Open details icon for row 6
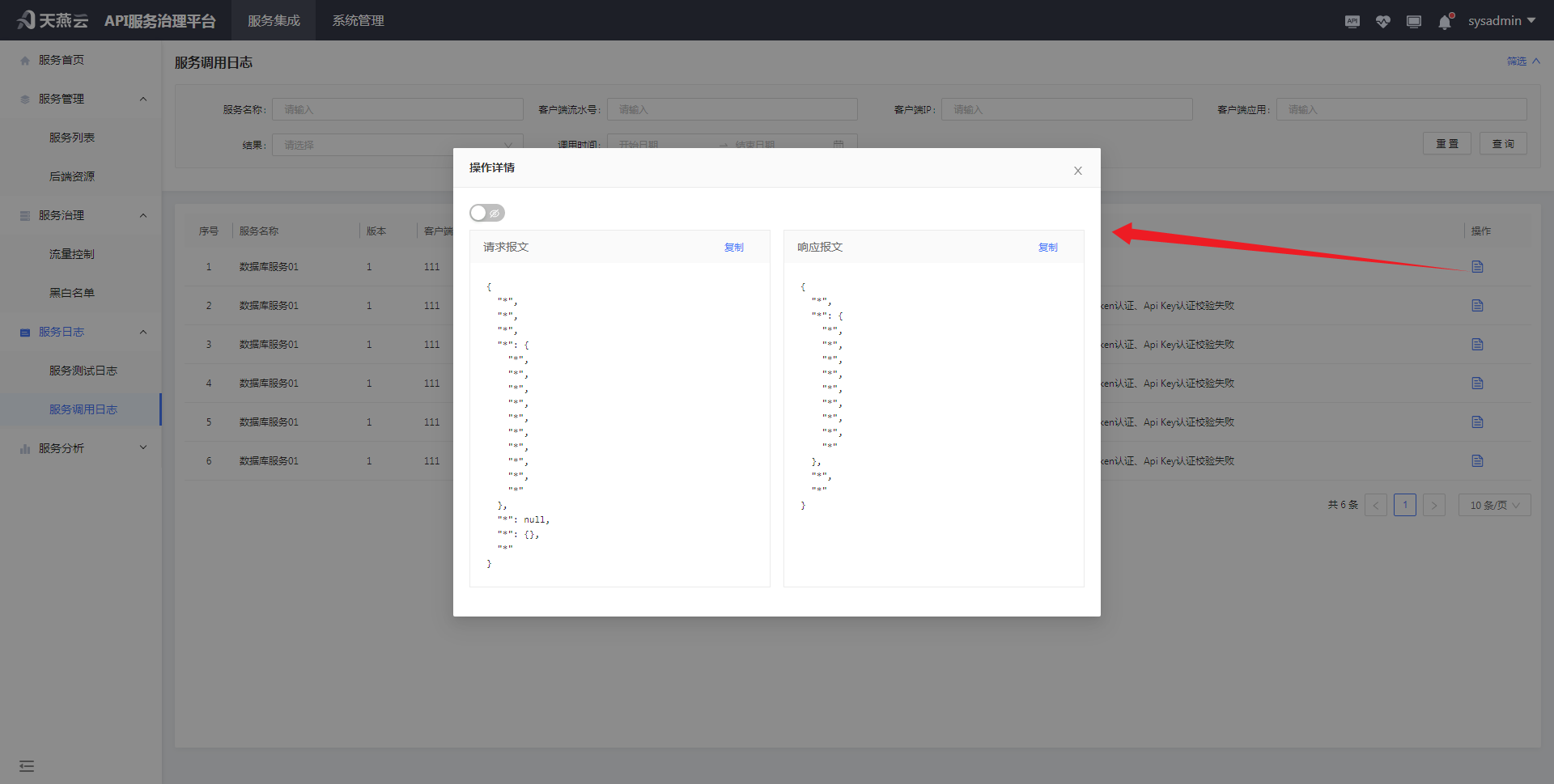The image size is (1554, 784). 1477,461
